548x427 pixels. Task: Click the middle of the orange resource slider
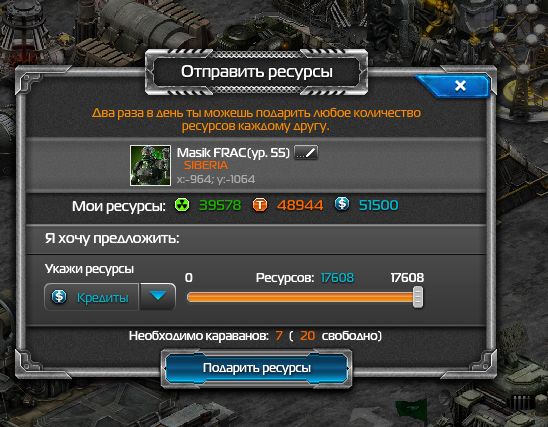click(x=301, y=297)
